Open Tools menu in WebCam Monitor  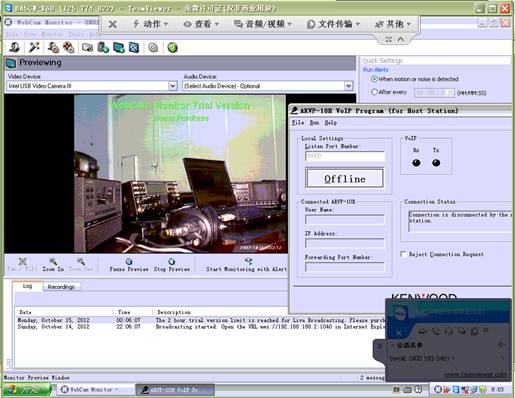(x=76, y=34)
